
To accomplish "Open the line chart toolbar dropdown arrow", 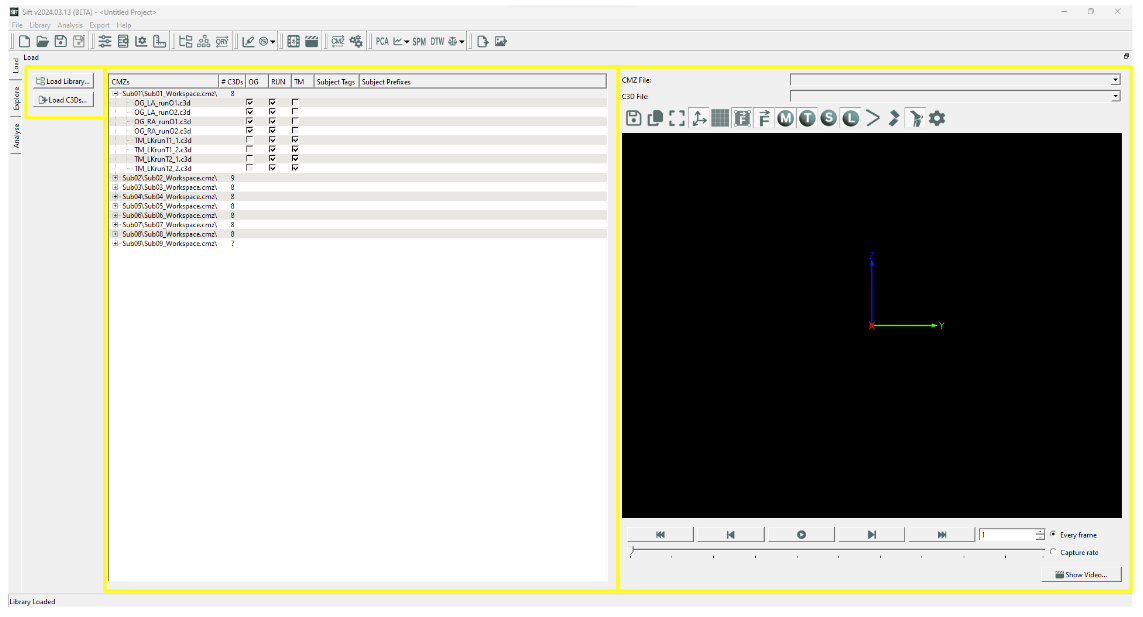I will click(407, 42).
